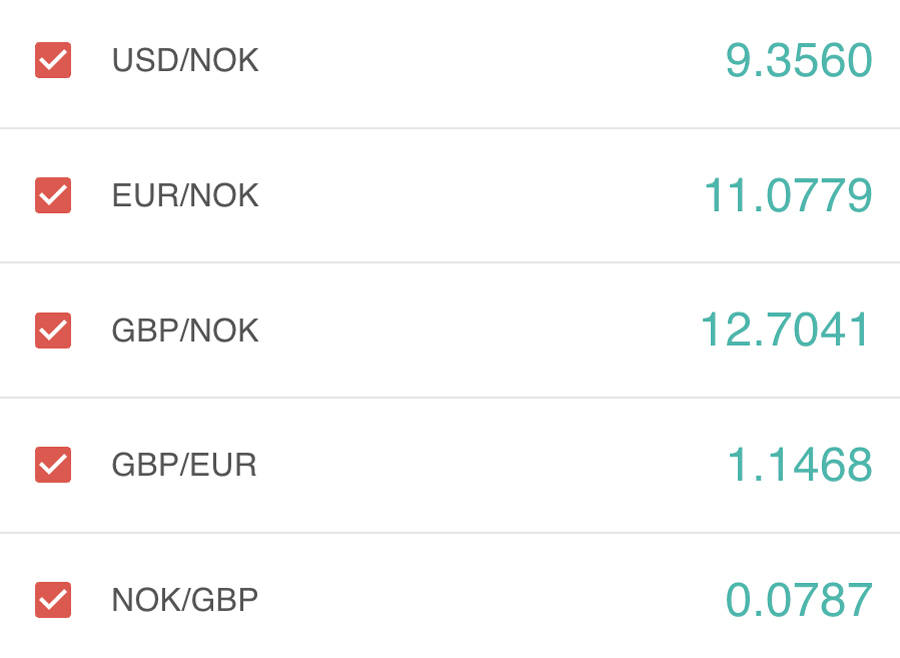Select the 11.0779 rate value

tap(788, 195)
